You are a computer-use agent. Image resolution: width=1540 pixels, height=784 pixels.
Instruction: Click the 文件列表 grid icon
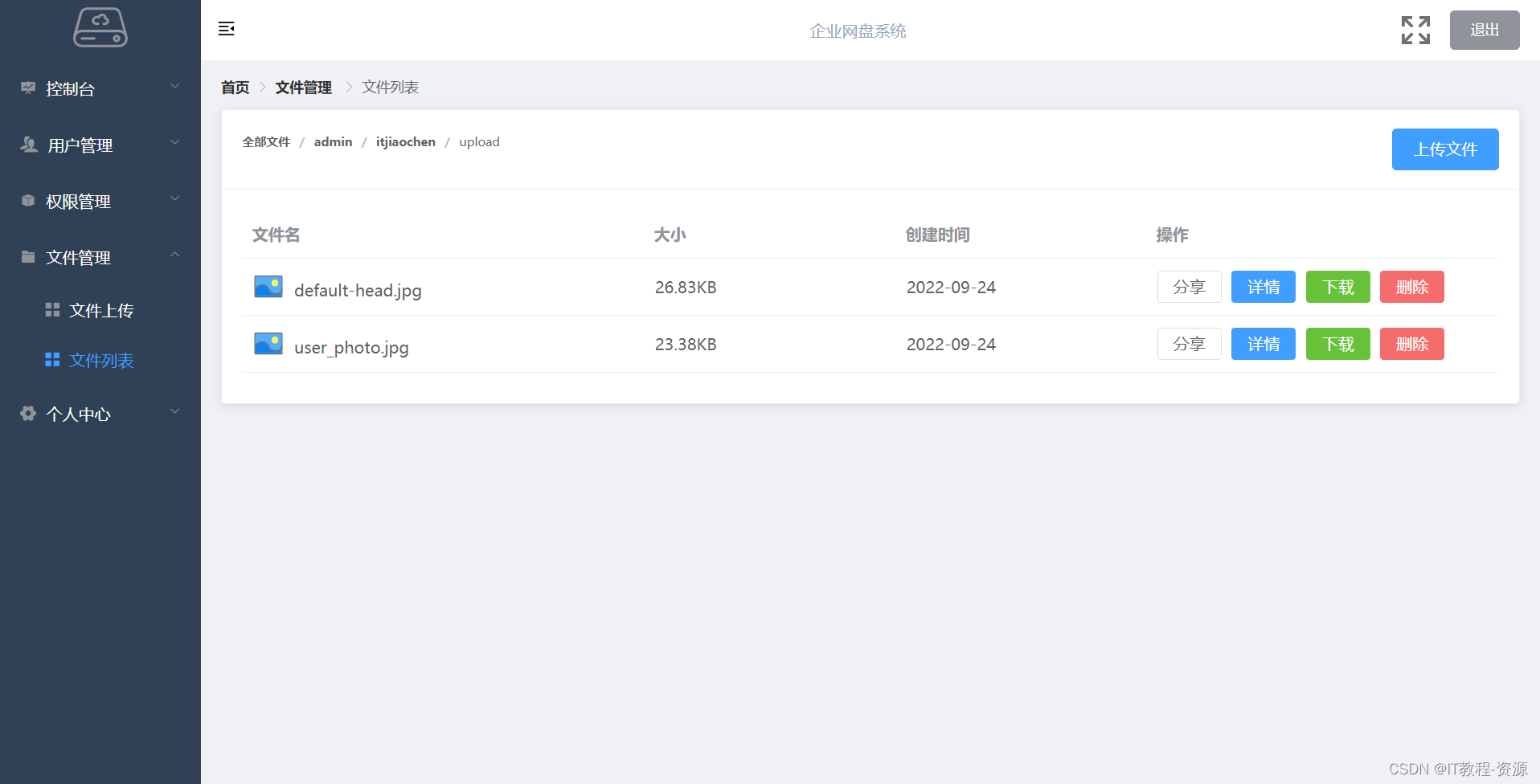tap(52, 360)
